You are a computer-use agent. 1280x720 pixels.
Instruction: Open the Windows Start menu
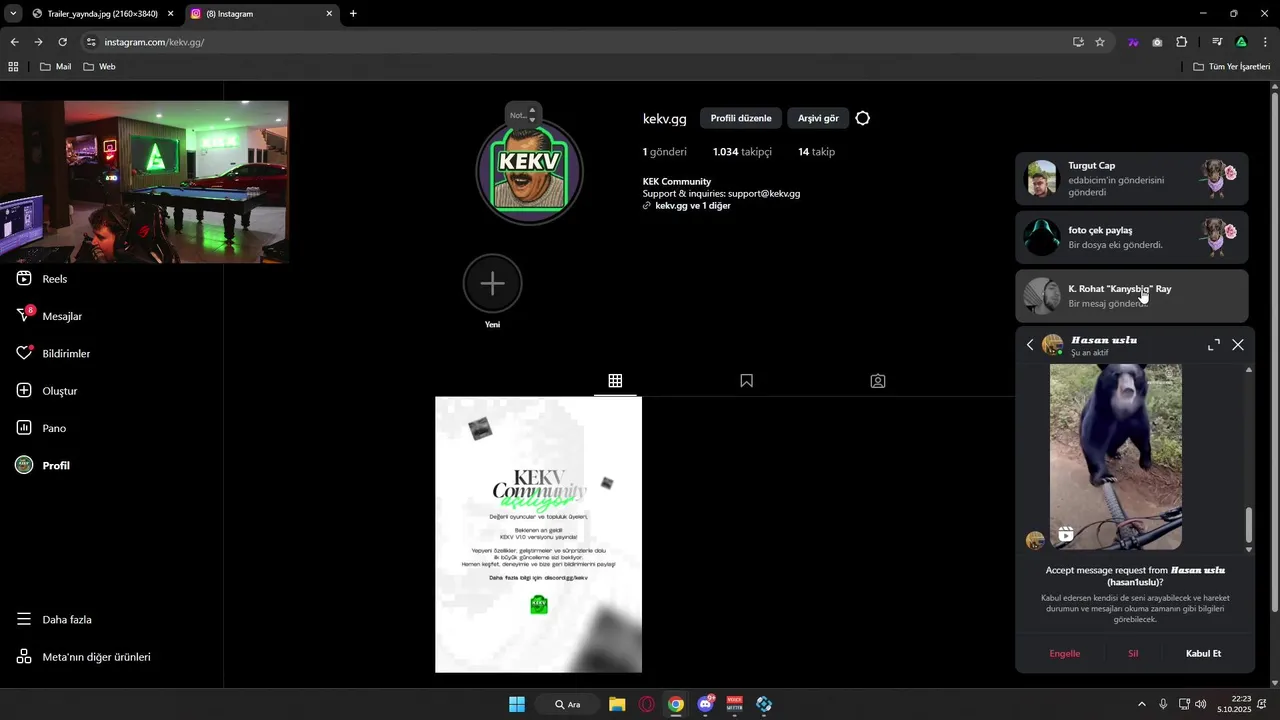point(517,704)
